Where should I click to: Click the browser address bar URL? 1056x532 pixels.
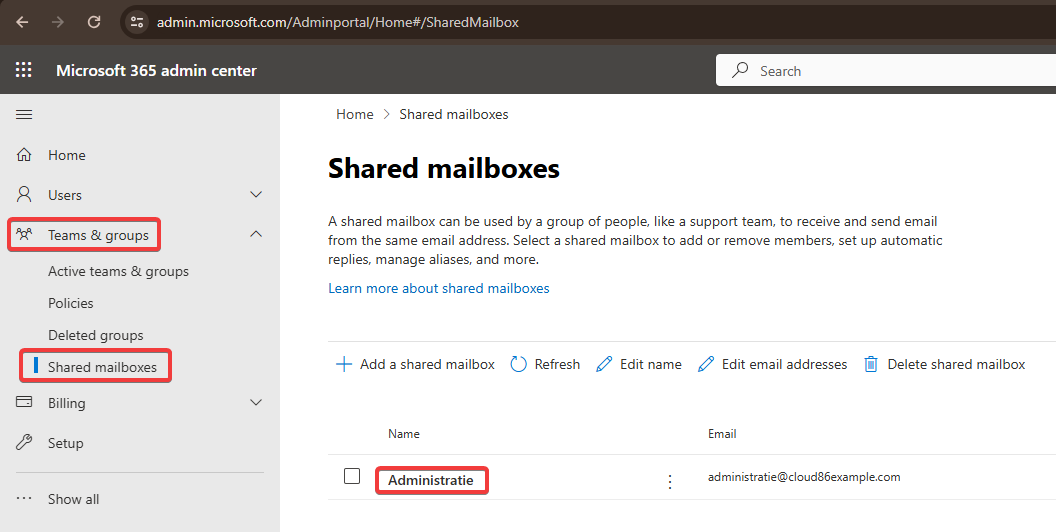pos(338,22)
